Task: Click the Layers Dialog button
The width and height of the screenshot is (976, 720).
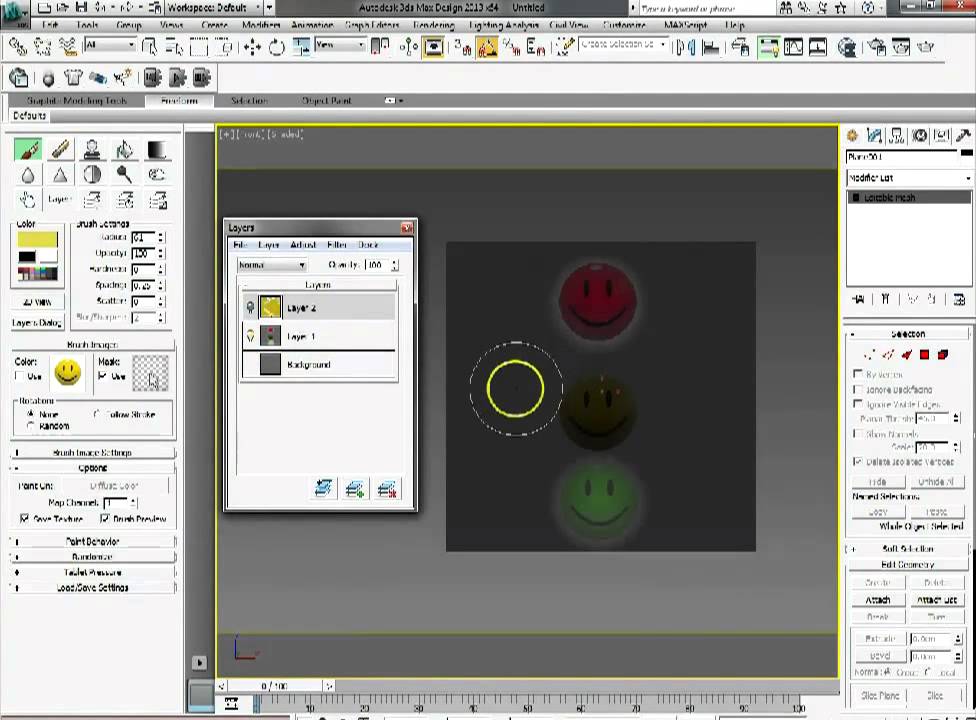Action: [37, 323]
